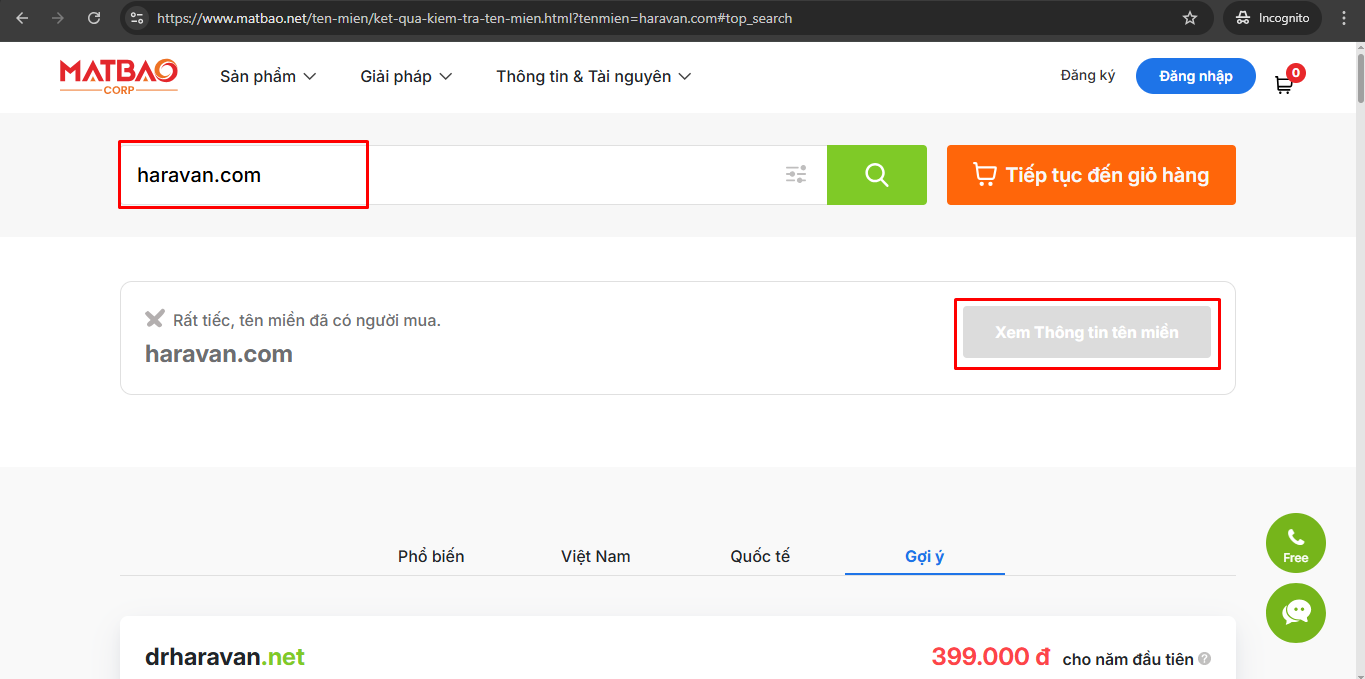Image resolution: width=1365 pixels, height=679 pixels.
Task: Click the Đăng ký link
Action: [1088, 76]
